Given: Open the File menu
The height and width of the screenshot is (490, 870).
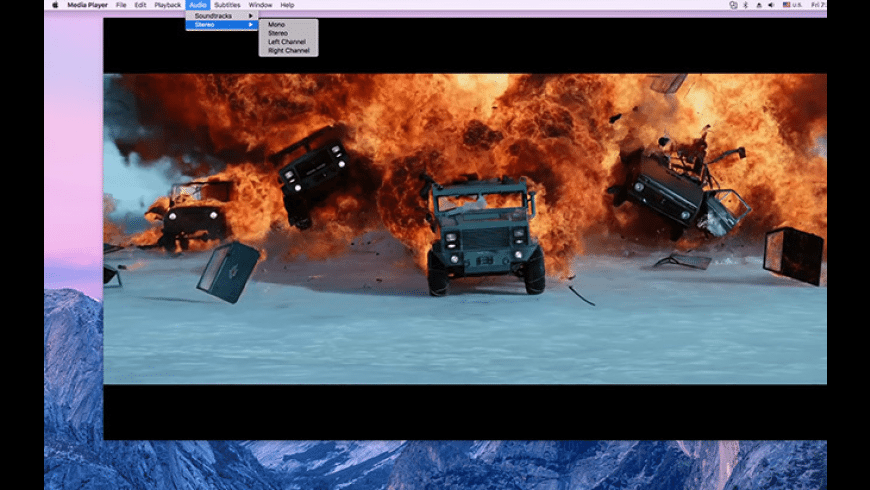Looking at the screenshot, I should (121, 5).
